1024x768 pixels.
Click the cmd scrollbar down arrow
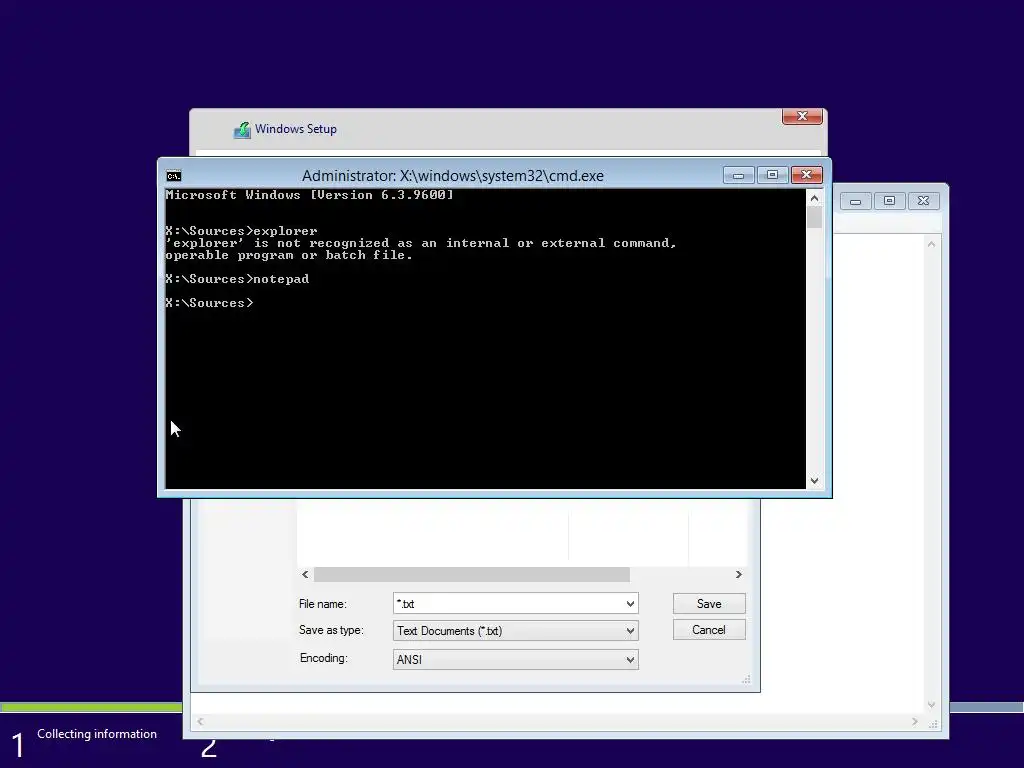[x=814, y=481]
